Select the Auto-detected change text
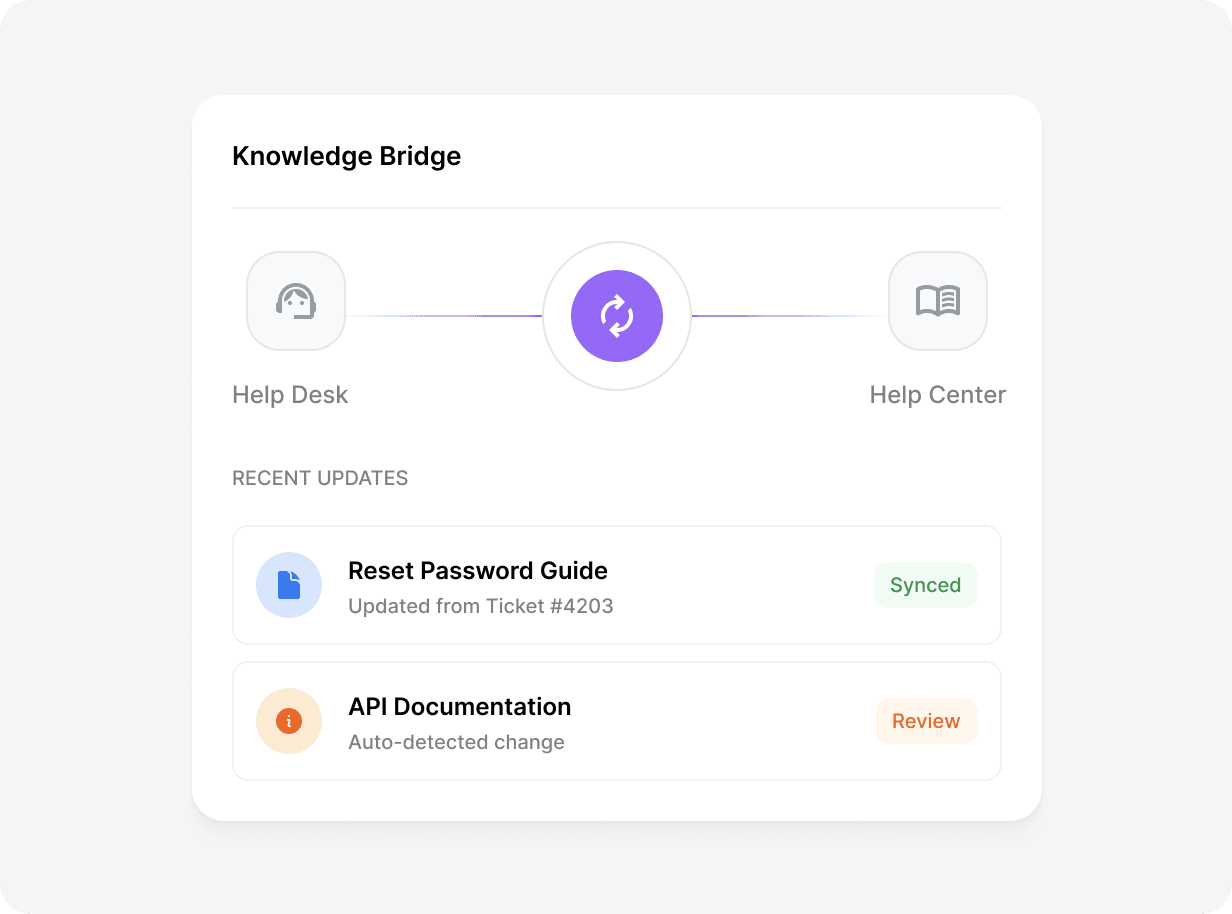The image size is (1232, 914). tap(456, 742)
